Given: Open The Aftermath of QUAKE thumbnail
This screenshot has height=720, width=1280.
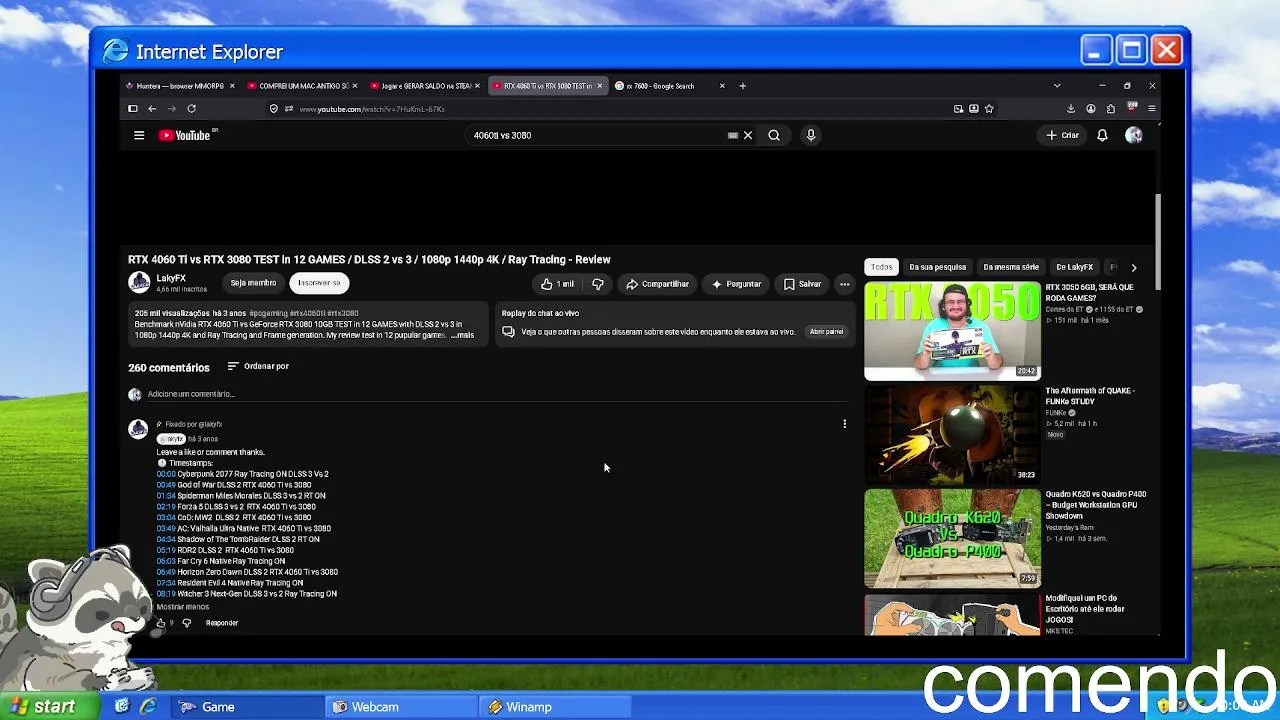Looking at the screenshot, I should 952,435.
